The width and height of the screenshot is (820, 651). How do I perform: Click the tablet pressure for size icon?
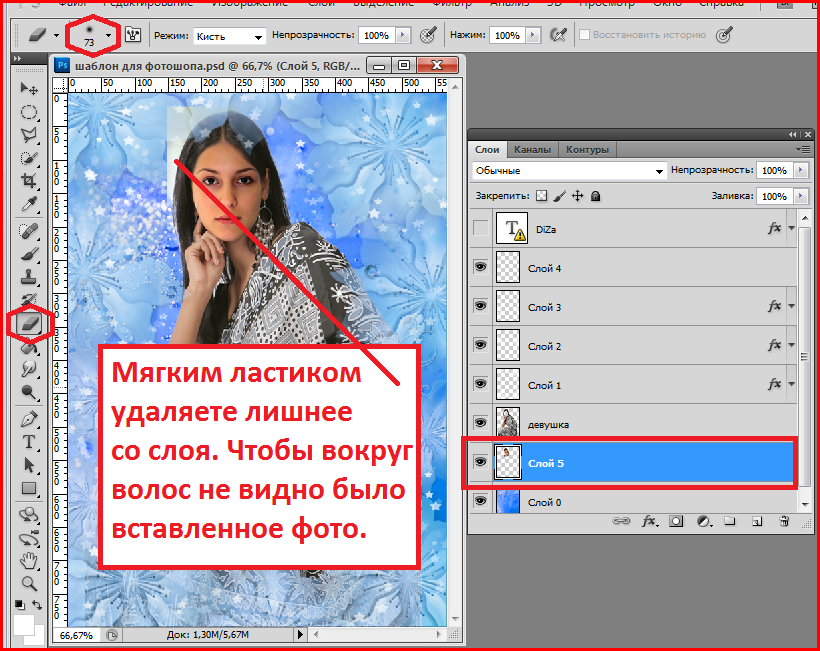pos(724,35)
